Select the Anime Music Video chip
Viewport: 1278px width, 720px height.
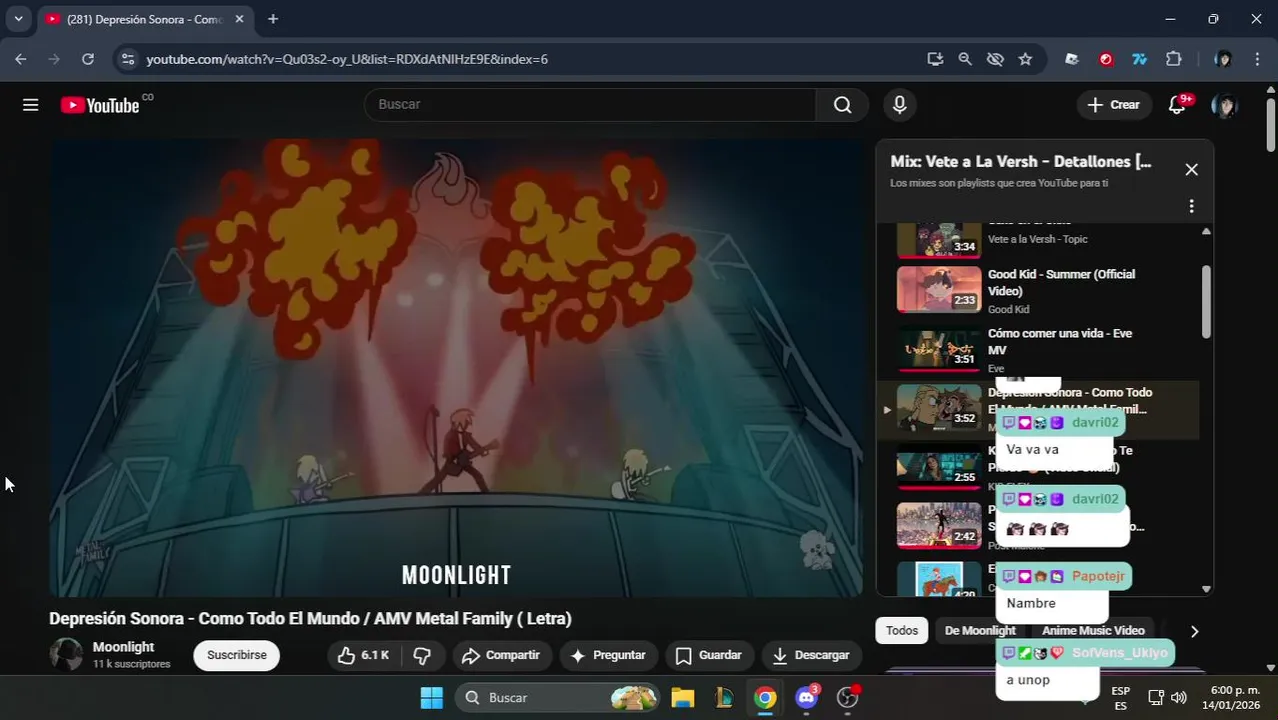pyautogui.click(x=1093, y=630)
